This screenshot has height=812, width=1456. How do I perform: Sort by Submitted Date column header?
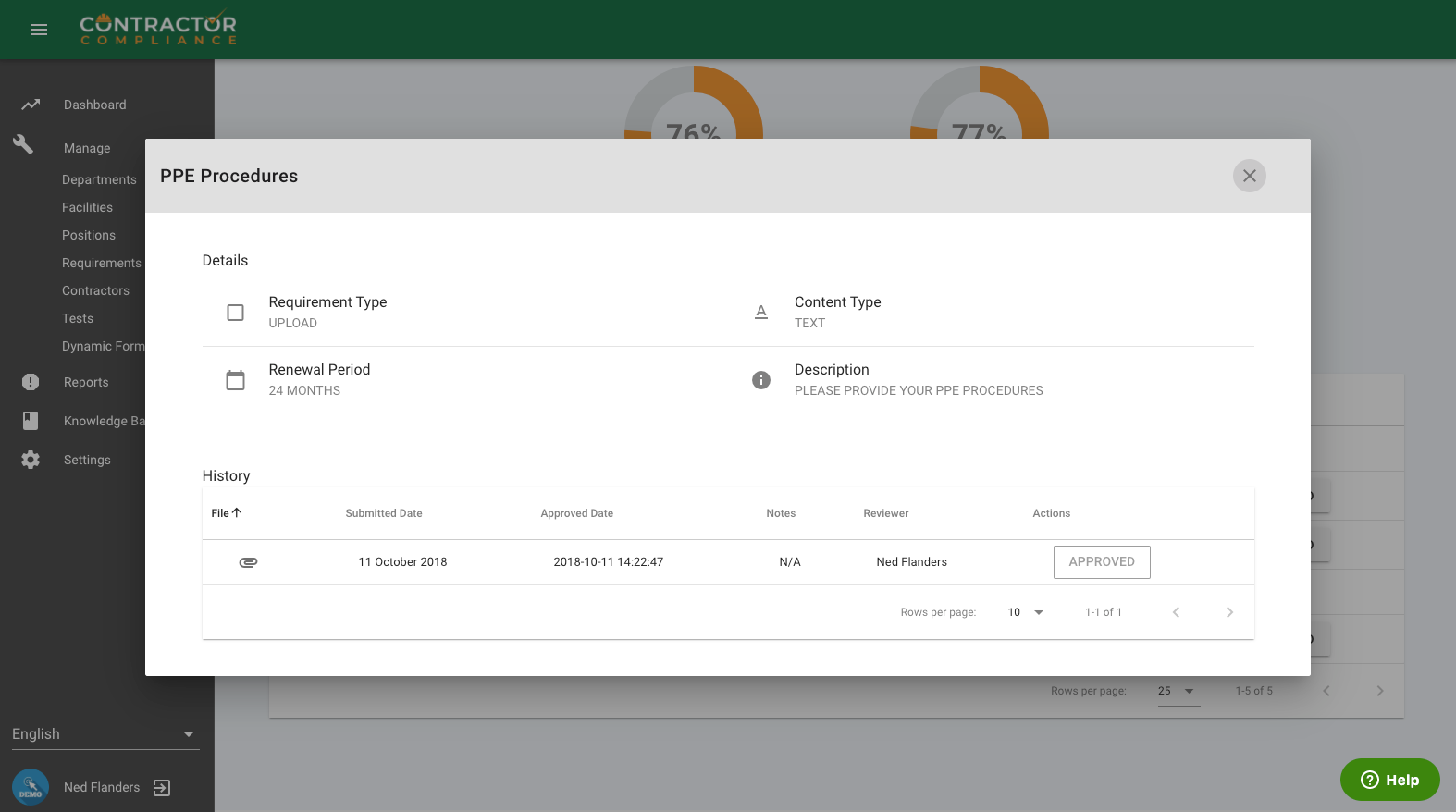[384, 513]
